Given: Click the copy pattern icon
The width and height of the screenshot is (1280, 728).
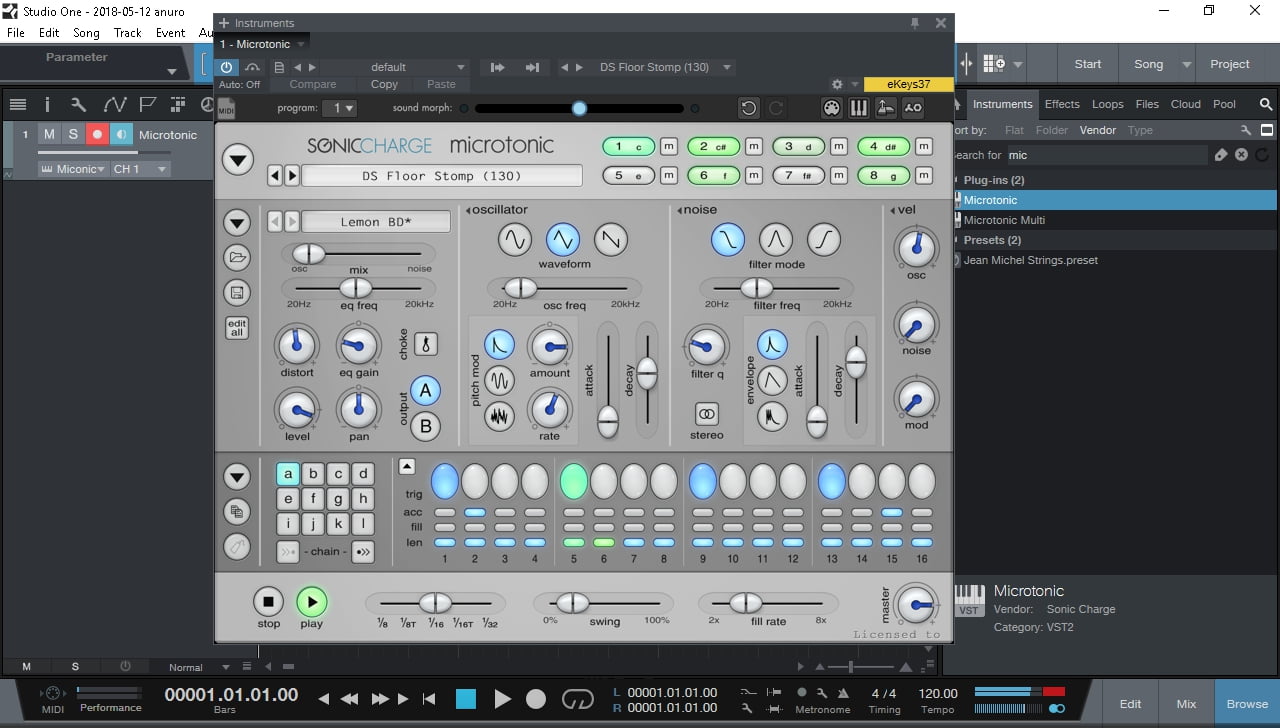Looking at the screenshot, I should pos(237,512).
